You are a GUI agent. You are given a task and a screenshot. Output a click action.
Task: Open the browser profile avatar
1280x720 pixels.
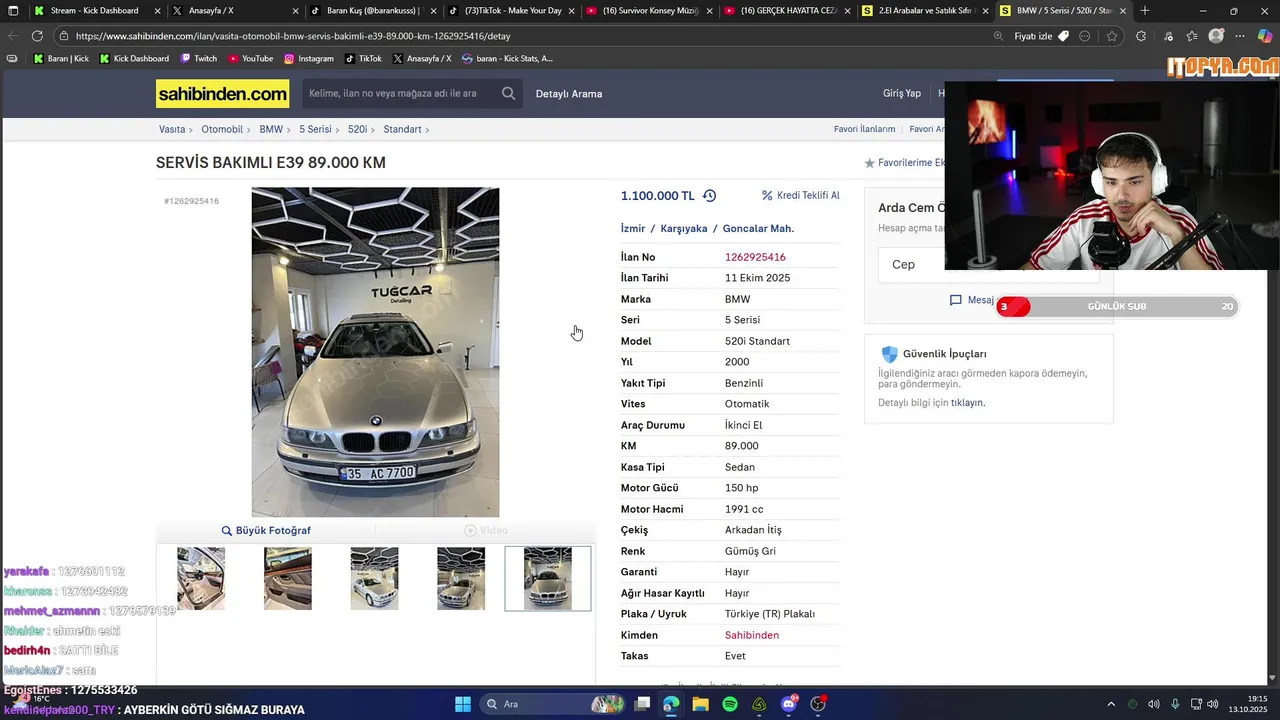[x=1216, y=36]
